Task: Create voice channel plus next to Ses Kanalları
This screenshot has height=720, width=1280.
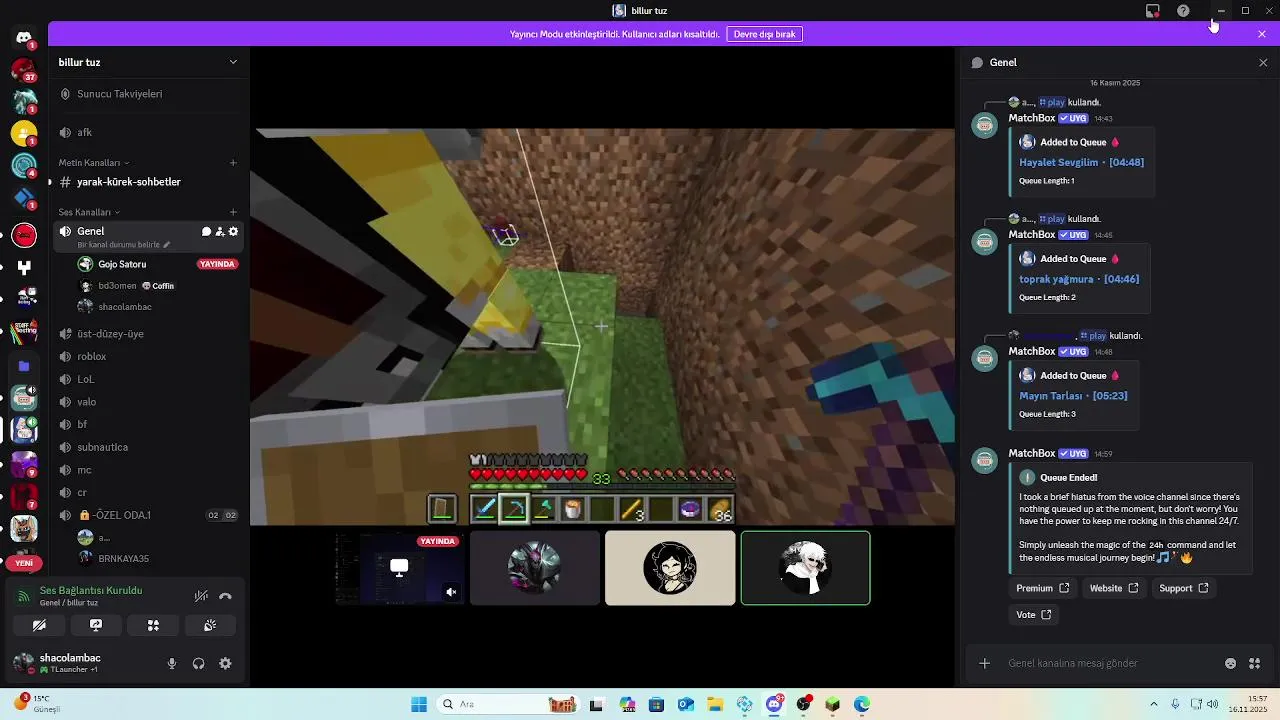Action: click(233, 212)
